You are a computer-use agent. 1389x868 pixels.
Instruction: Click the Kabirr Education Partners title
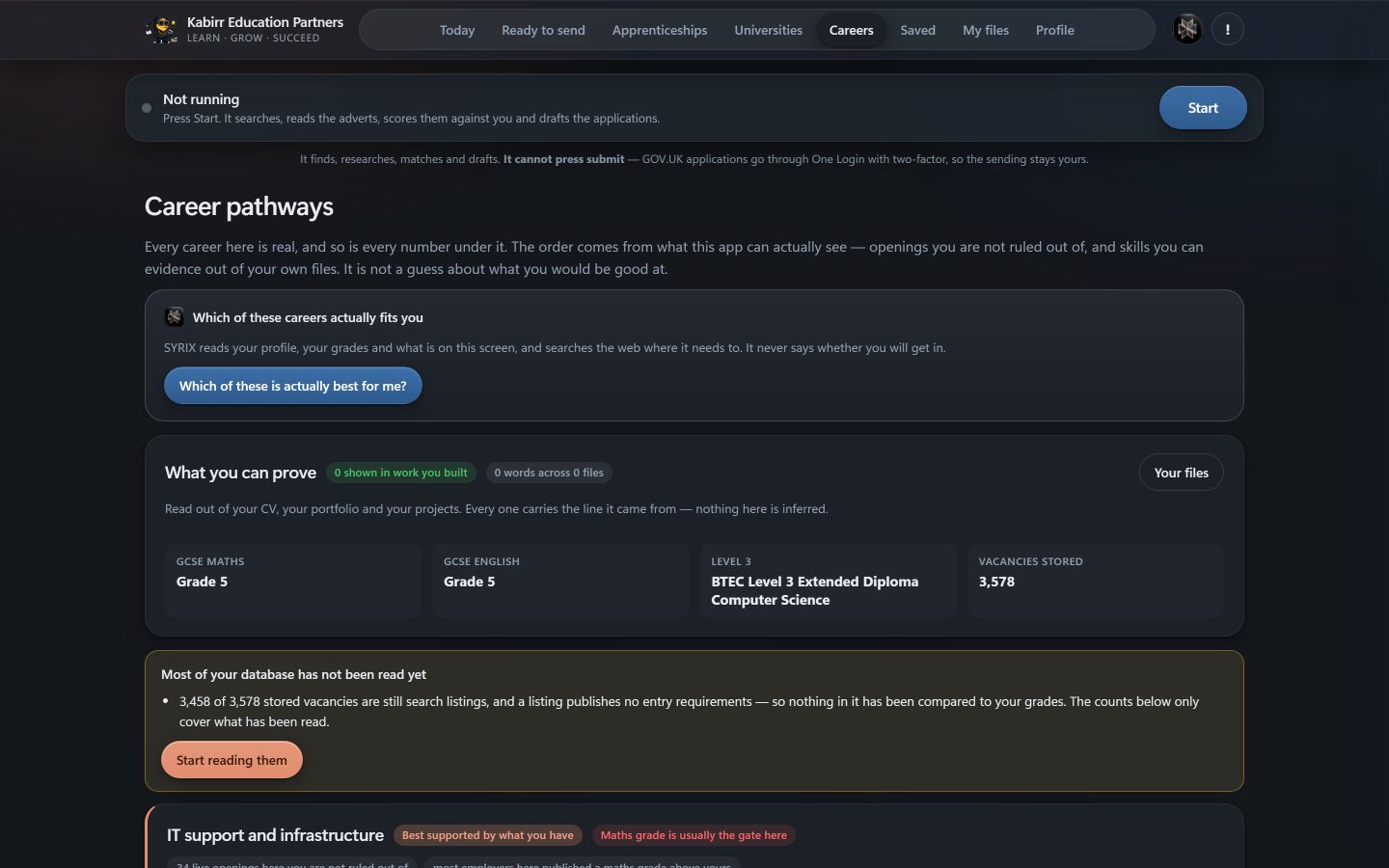coord(265,22)
